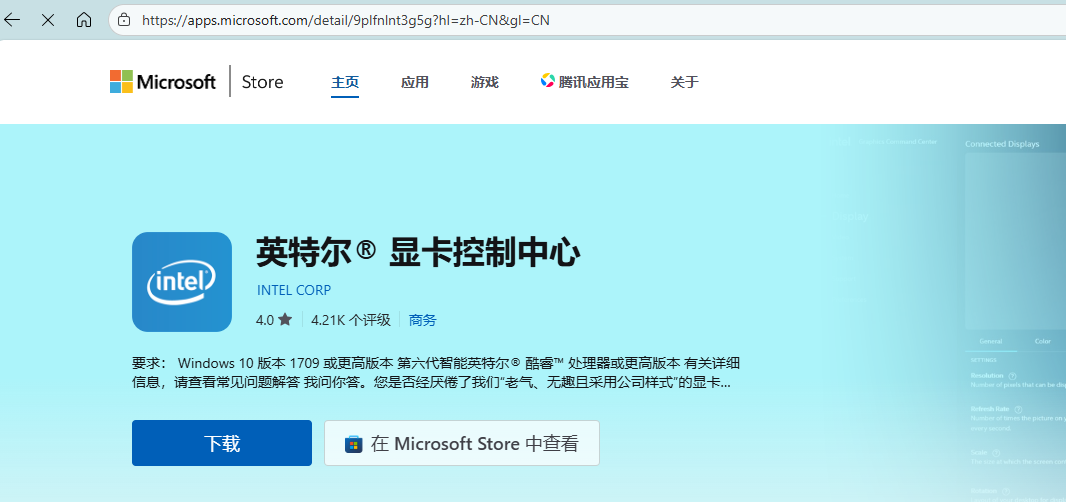Screen dimensions: 1066x502
Task: Open the Store home link
Action: click(262, 82)
